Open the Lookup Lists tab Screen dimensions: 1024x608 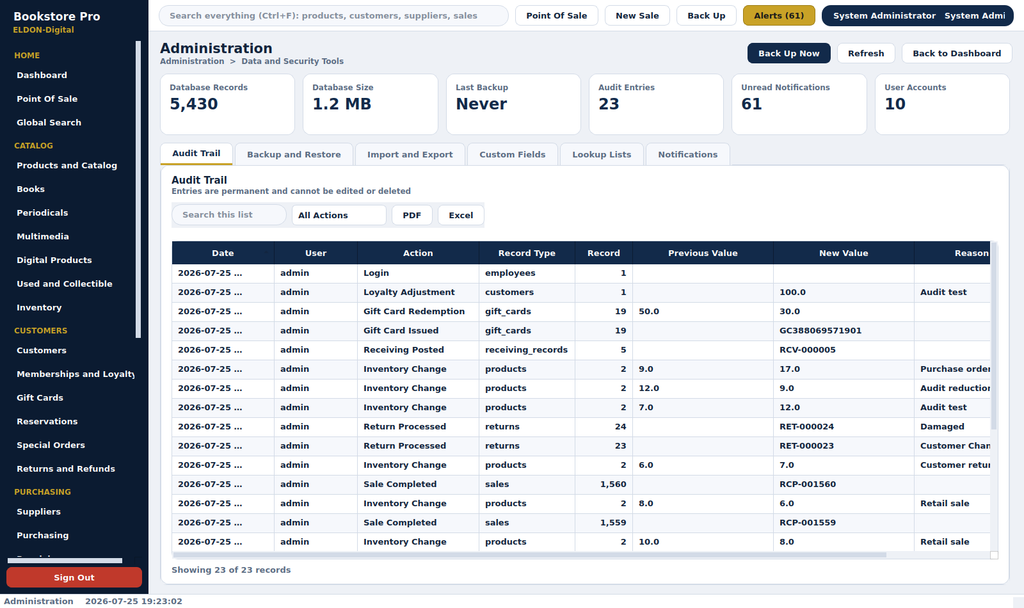tap(601, 155)
